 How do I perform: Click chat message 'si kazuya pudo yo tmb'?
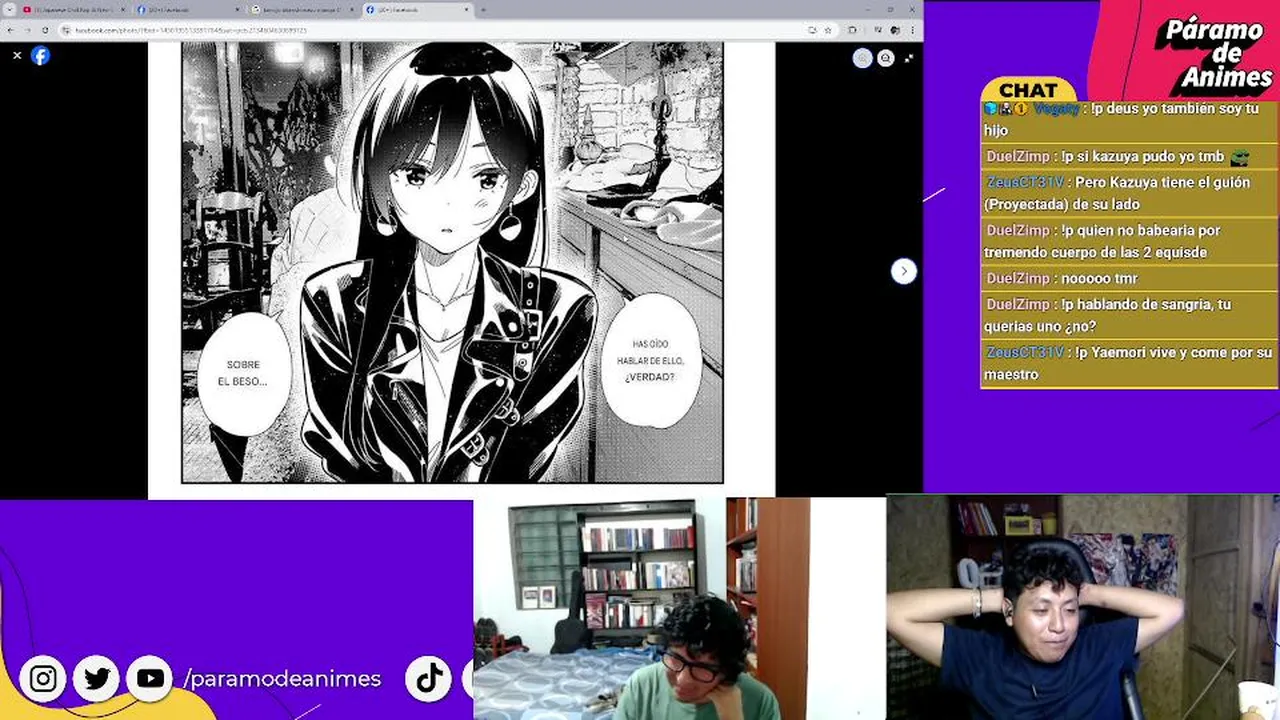(1129, 156)
